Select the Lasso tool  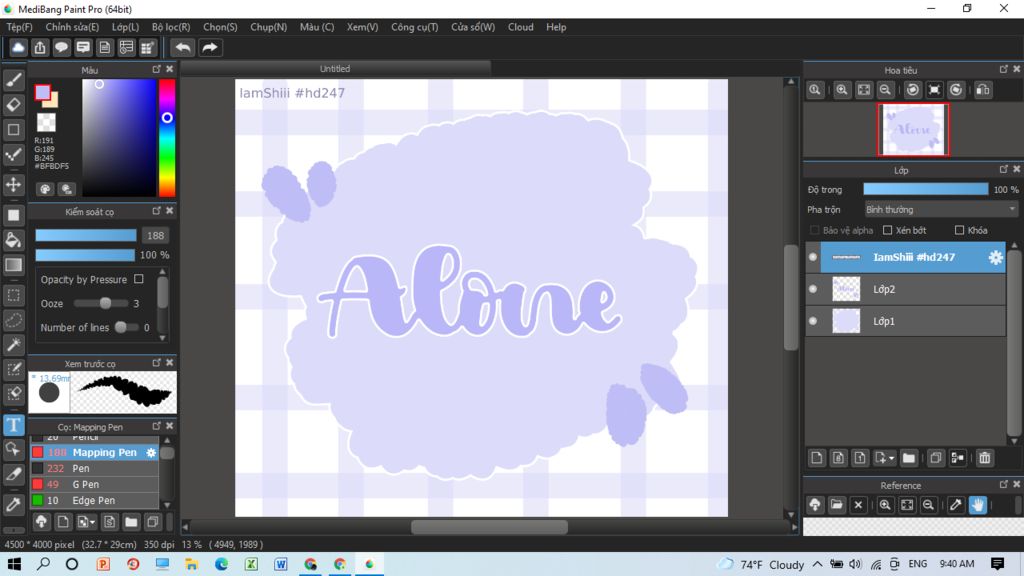(x=13, y=321)
